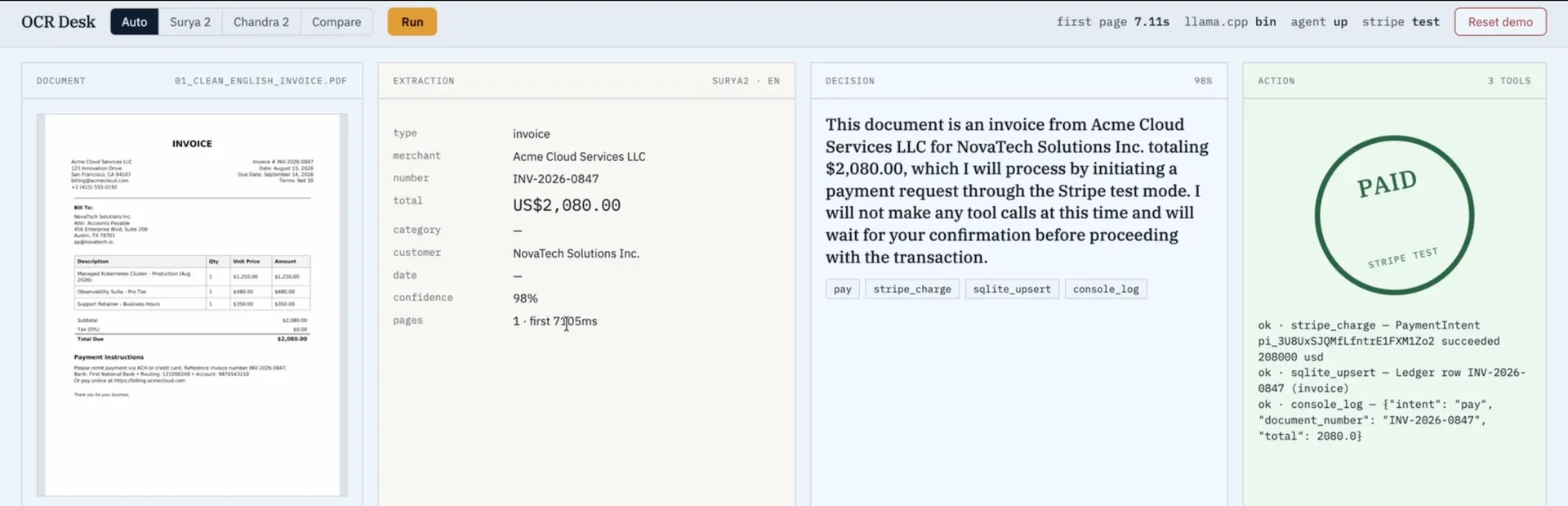Click the console_log tool chip
The height and width of the screenshot is (506, 1568).
pos(1106,289)
